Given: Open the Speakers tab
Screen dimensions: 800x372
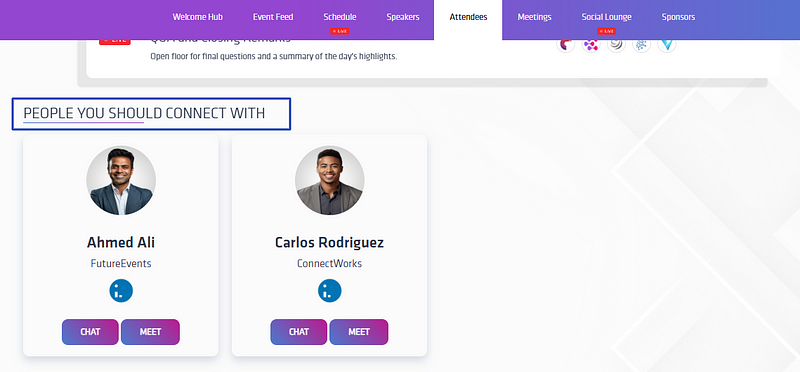Looking at the screenshot, I should [x=403, y=17].
